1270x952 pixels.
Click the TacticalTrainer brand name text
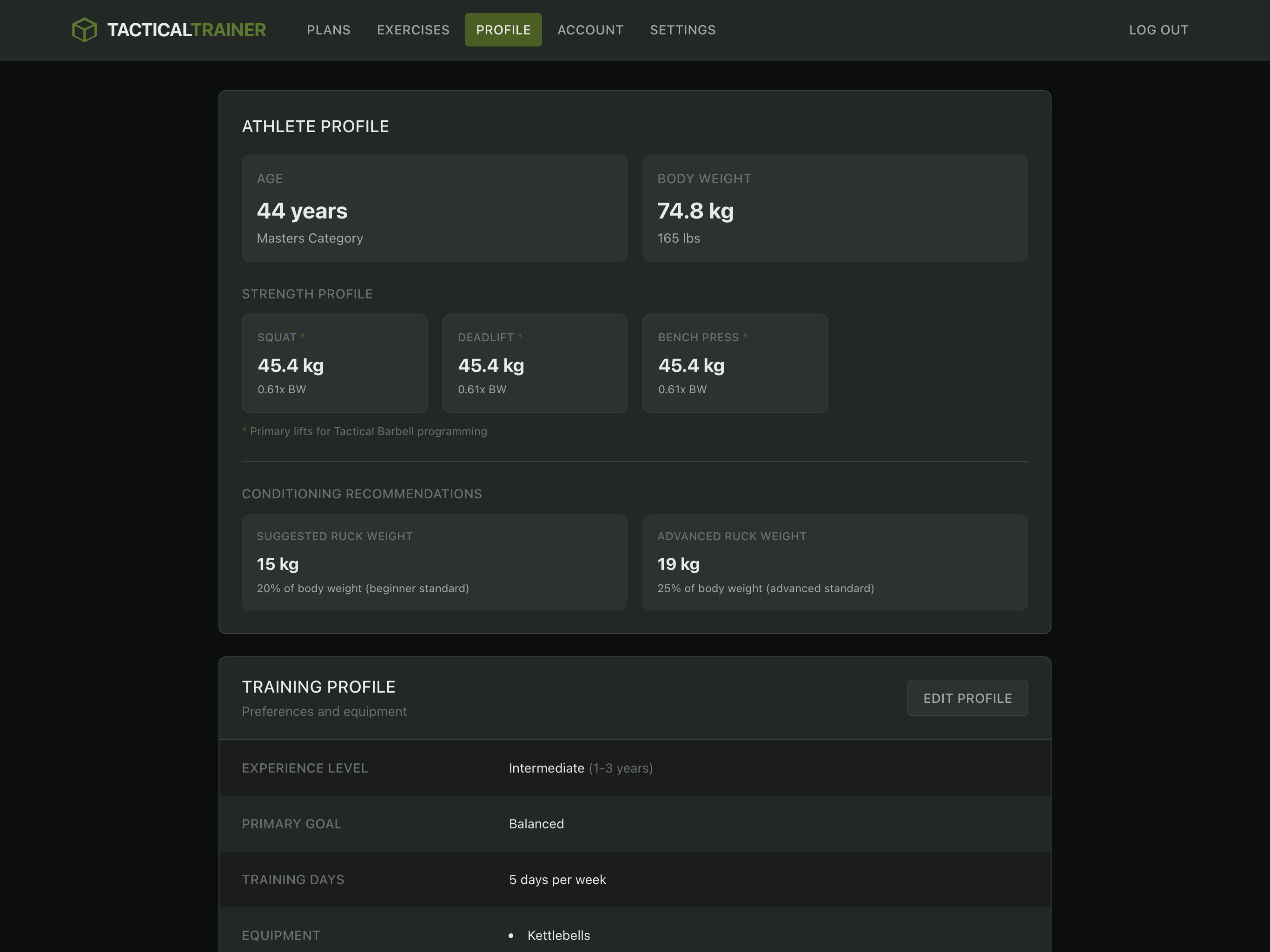pos(186,30)
